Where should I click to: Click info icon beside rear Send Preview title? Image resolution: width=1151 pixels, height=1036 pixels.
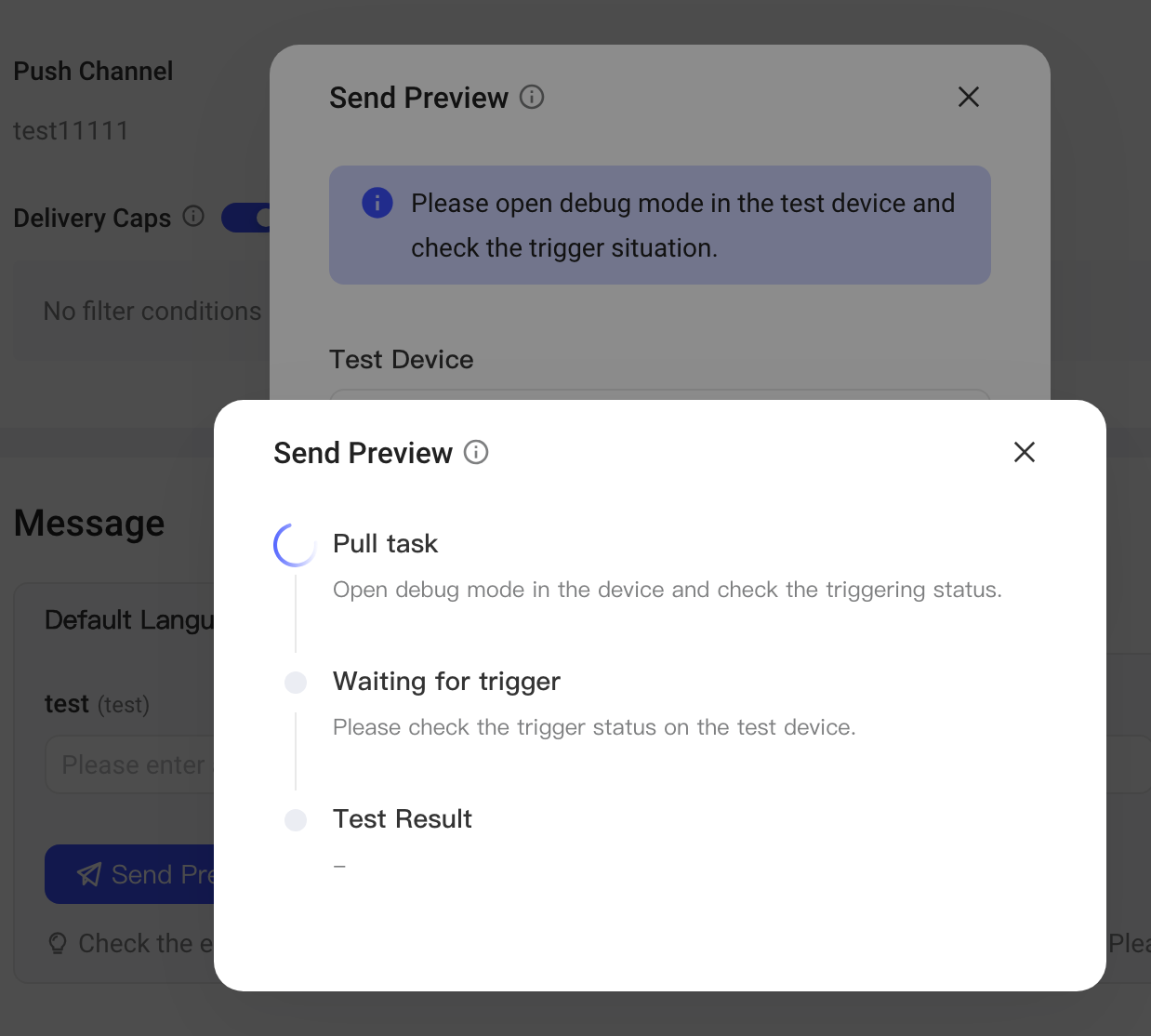(532, 97)
